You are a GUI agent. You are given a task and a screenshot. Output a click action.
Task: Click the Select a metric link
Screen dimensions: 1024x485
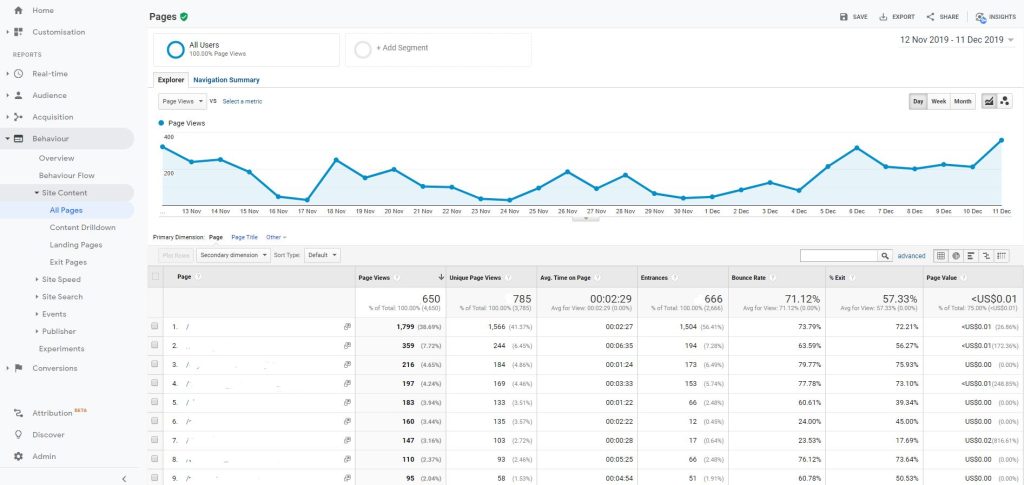[242, 102]
